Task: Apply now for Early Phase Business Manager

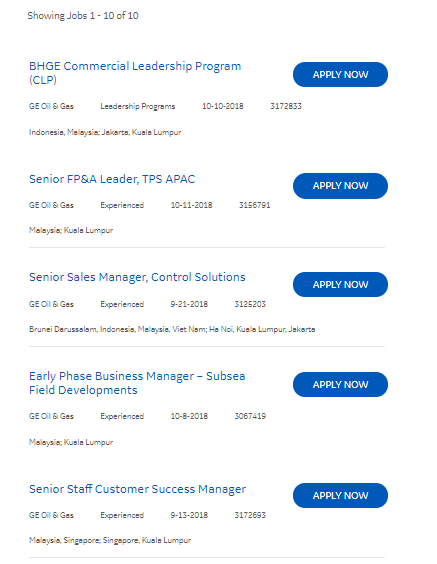Action: pos(340,385)
